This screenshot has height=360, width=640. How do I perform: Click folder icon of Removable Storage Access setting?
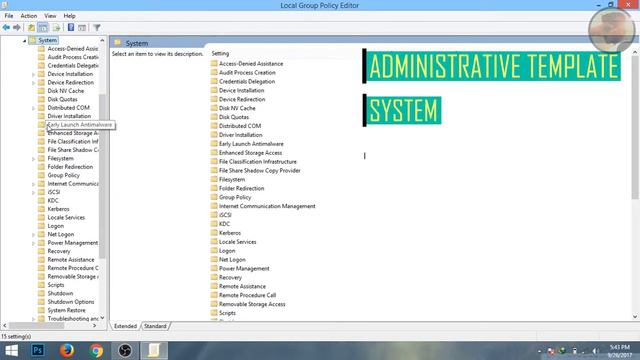coord(214,304)
